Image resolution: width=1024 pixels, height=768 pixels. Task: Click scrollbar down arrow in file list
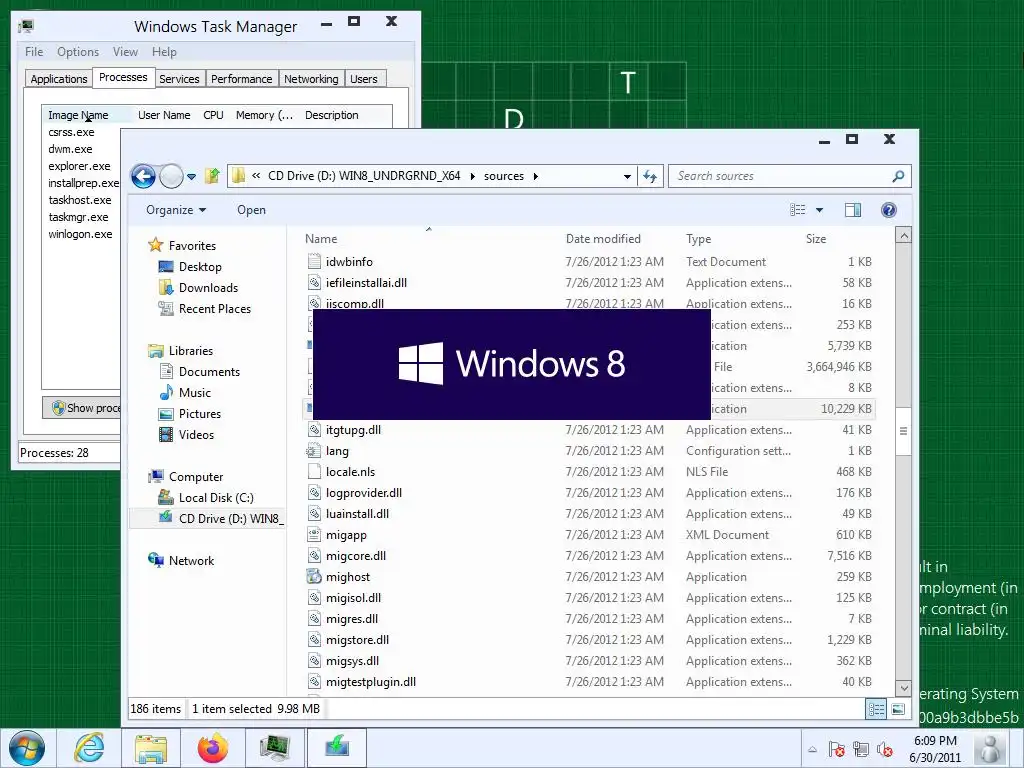(x=903, y=688)
